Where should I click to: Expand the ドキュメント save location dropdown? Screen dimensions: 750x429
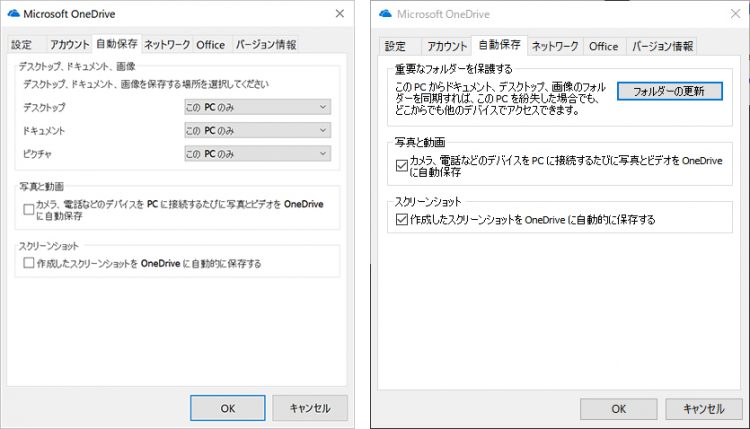tap(257, 130)
